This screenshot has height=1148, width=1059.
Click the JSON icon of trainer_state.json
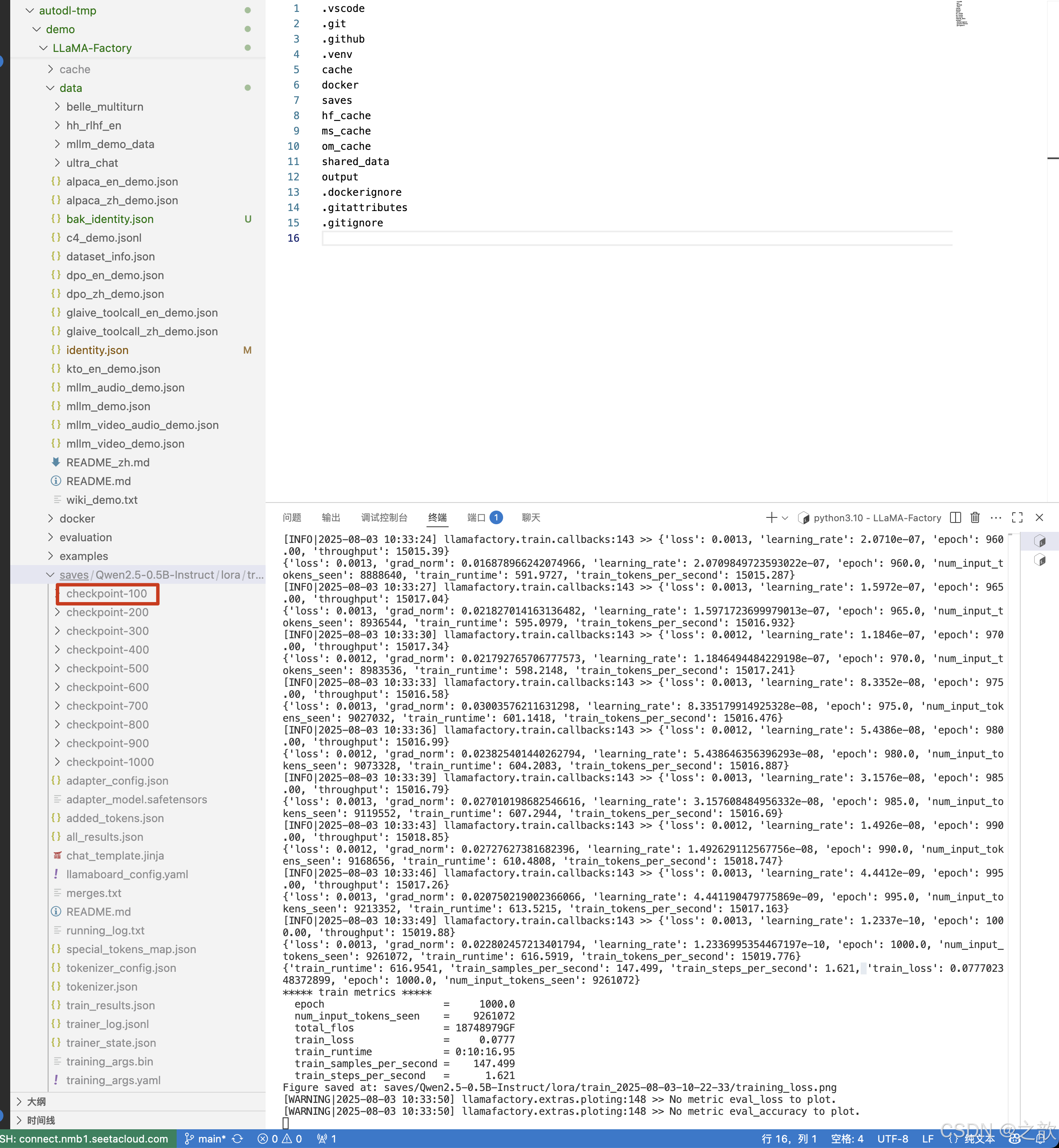point(56,1043)
